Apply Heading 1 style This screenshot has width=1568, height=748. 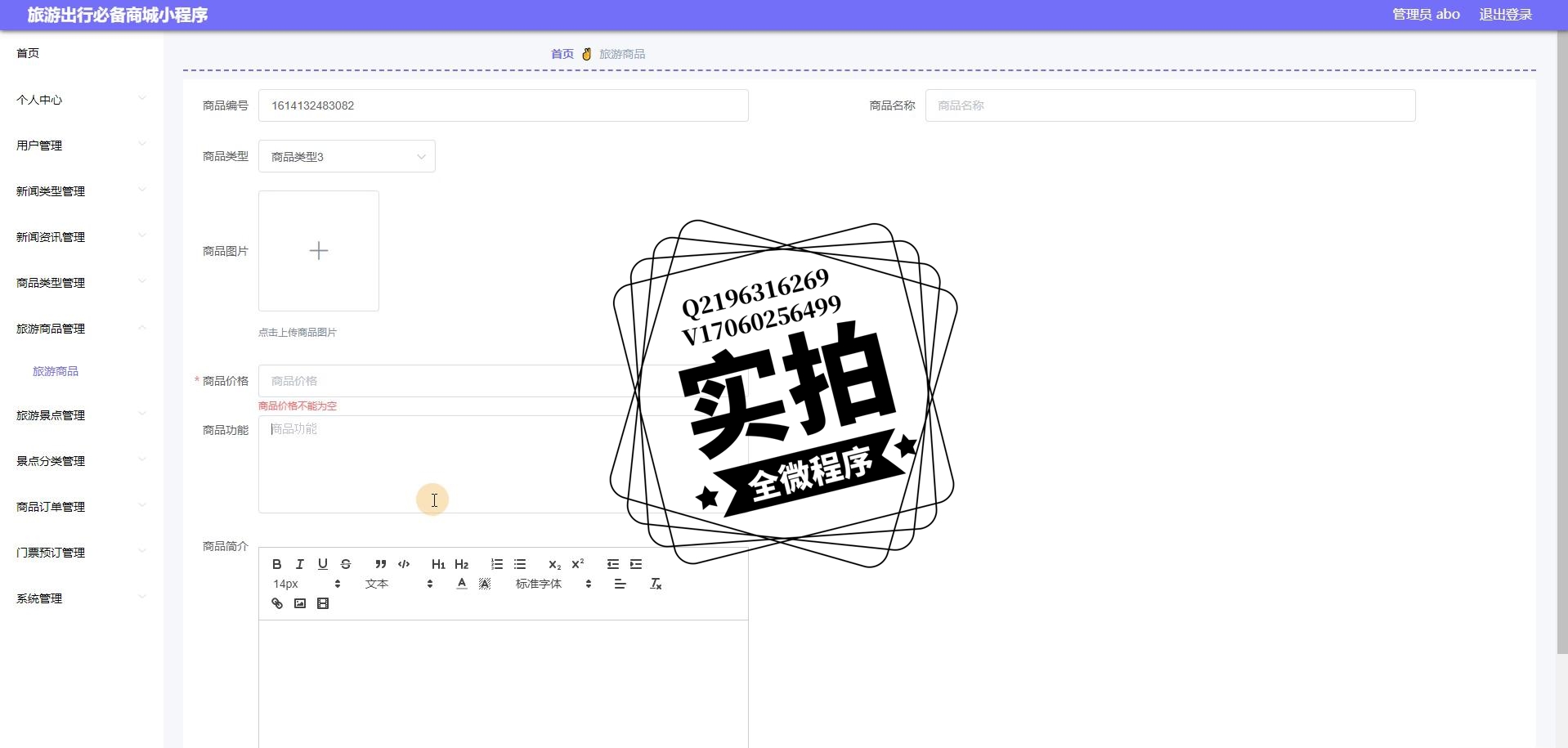tap(438, 564)
